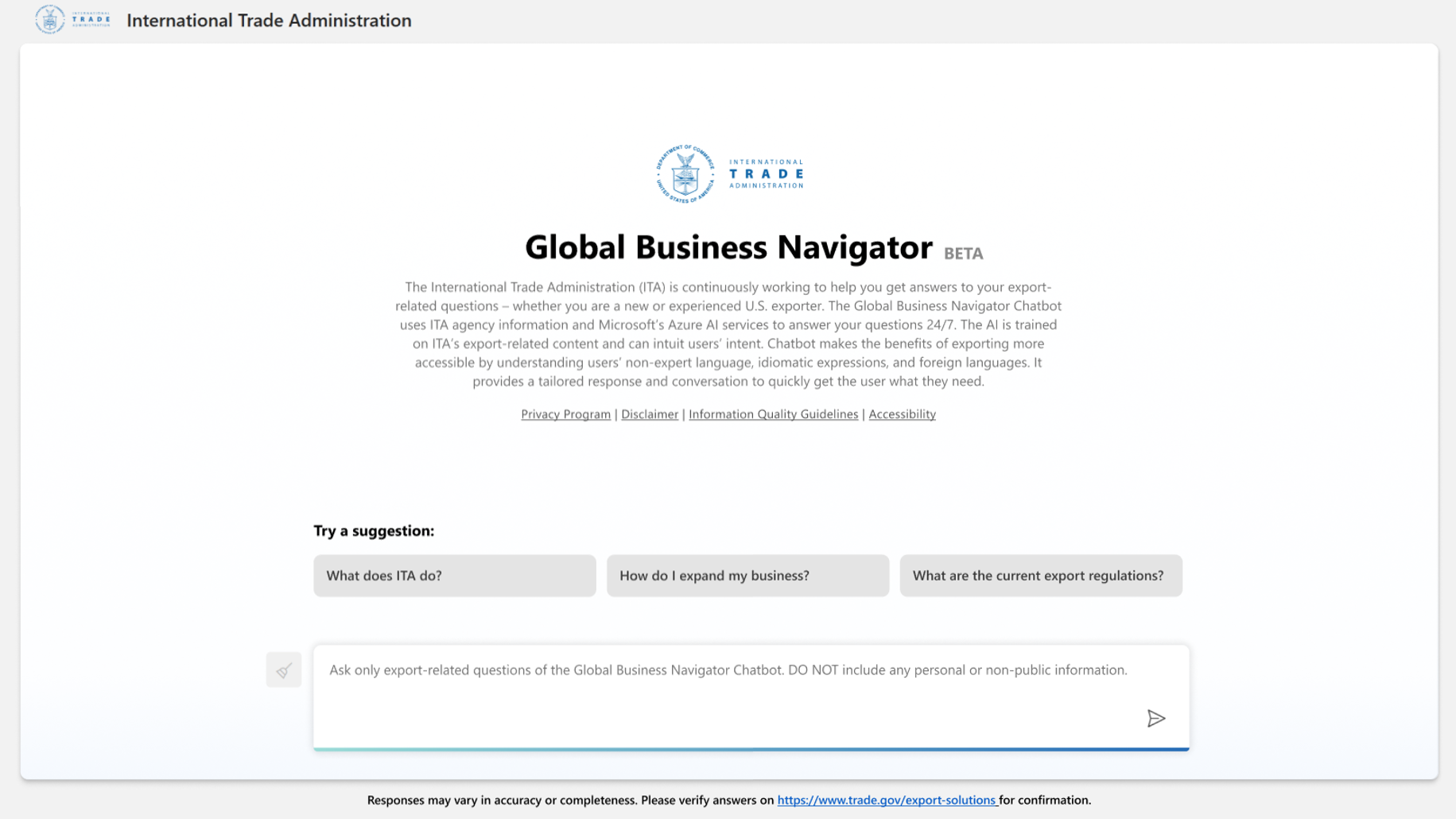This screenshot has height=819, width=1456.
Task: Click the BETA label next to the title
Action: pyautogui.click(x=963, y=252)
